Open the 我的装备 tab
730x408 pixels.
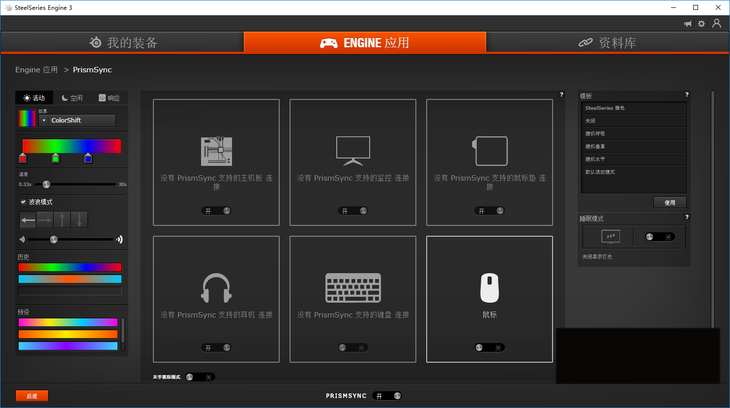123,42
